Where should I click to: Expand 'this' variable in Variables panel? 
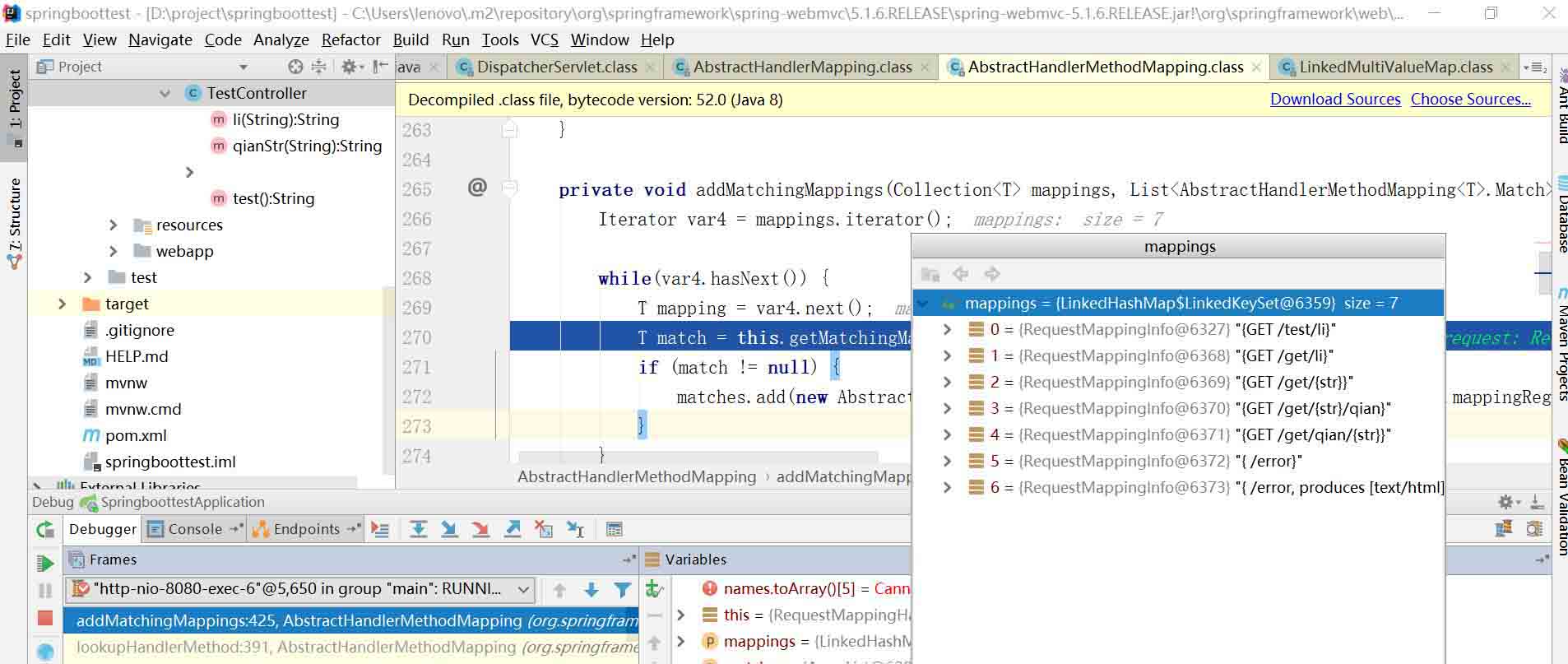tap(680, 615)
